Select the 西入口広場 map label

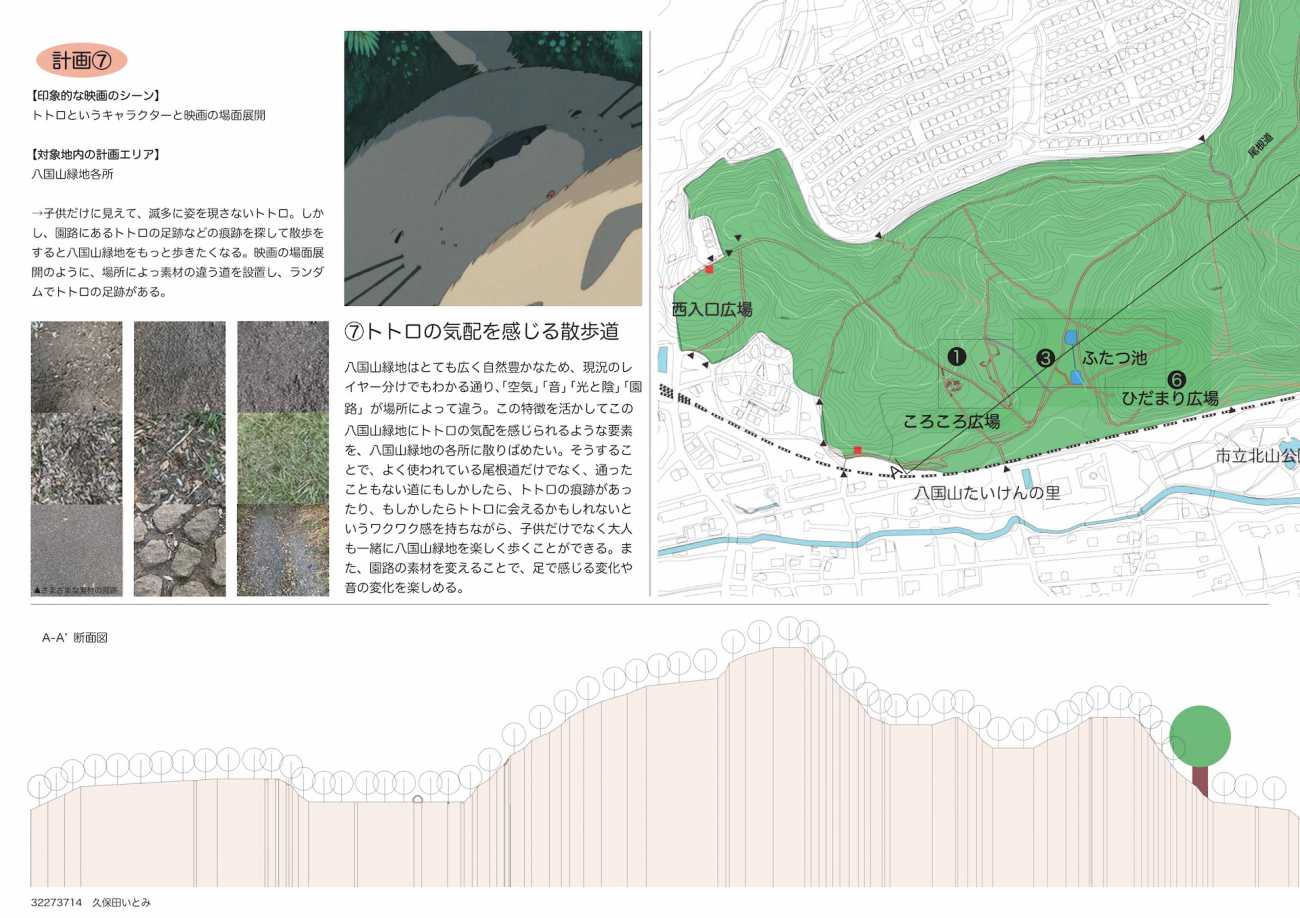[x=711, y=310]
